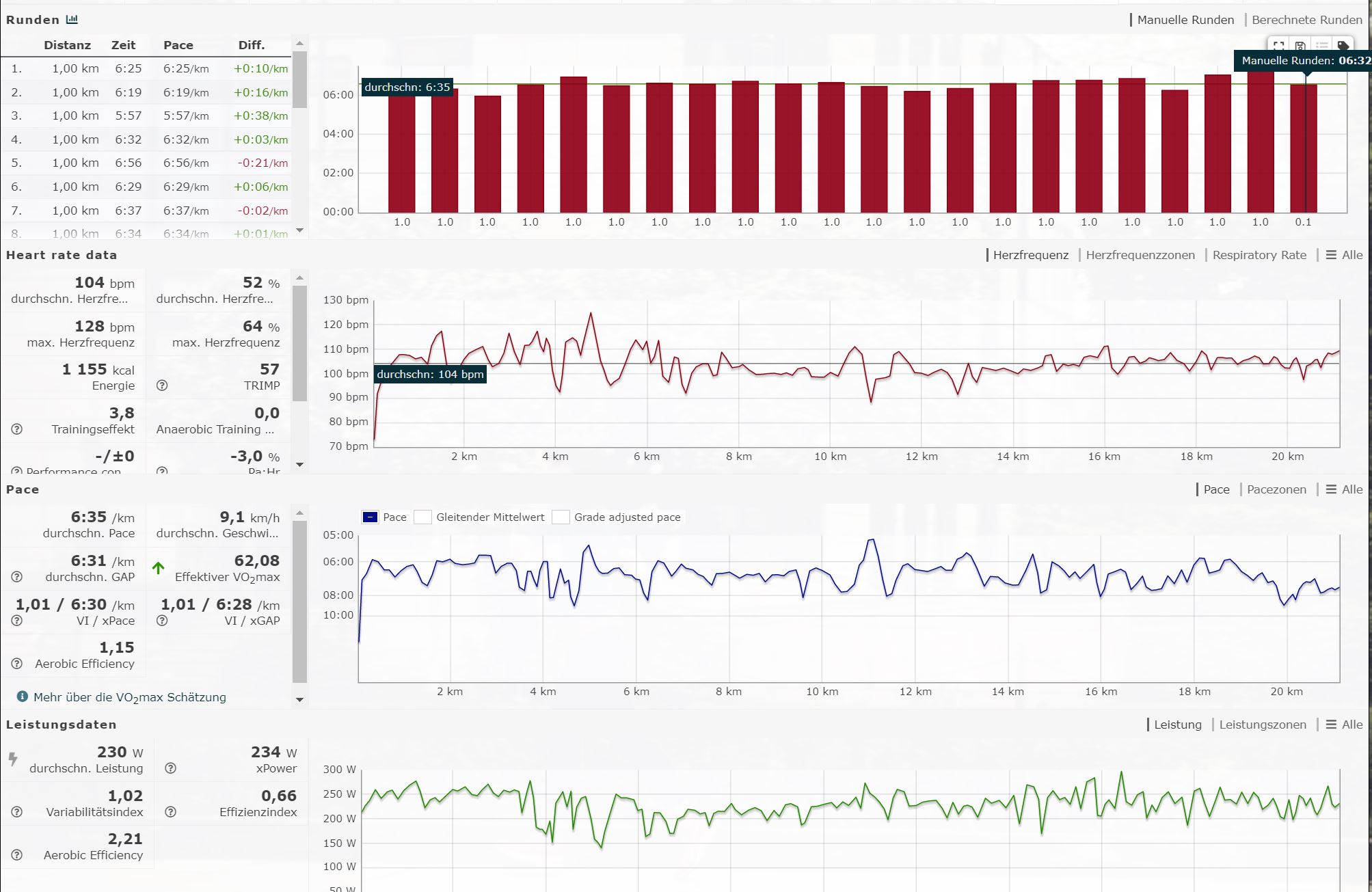Click the chart icon next to Runden heading
Viewport: 1372px width, 892px height.
point(72,19)
